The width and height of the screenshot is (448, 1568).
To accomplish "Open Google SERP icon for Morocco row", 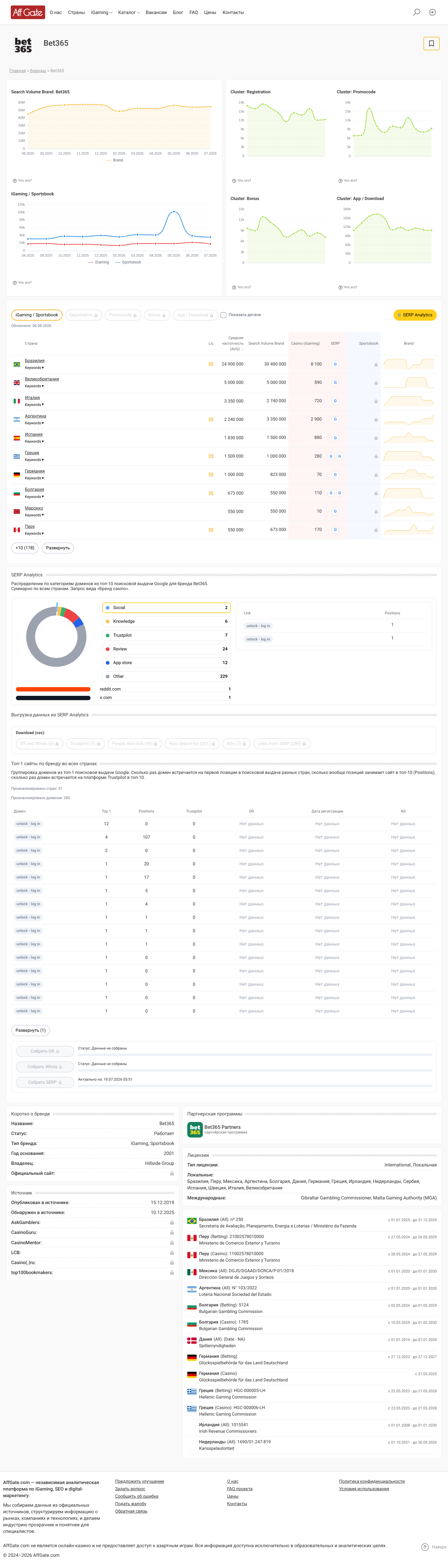I will pos(335,511).
